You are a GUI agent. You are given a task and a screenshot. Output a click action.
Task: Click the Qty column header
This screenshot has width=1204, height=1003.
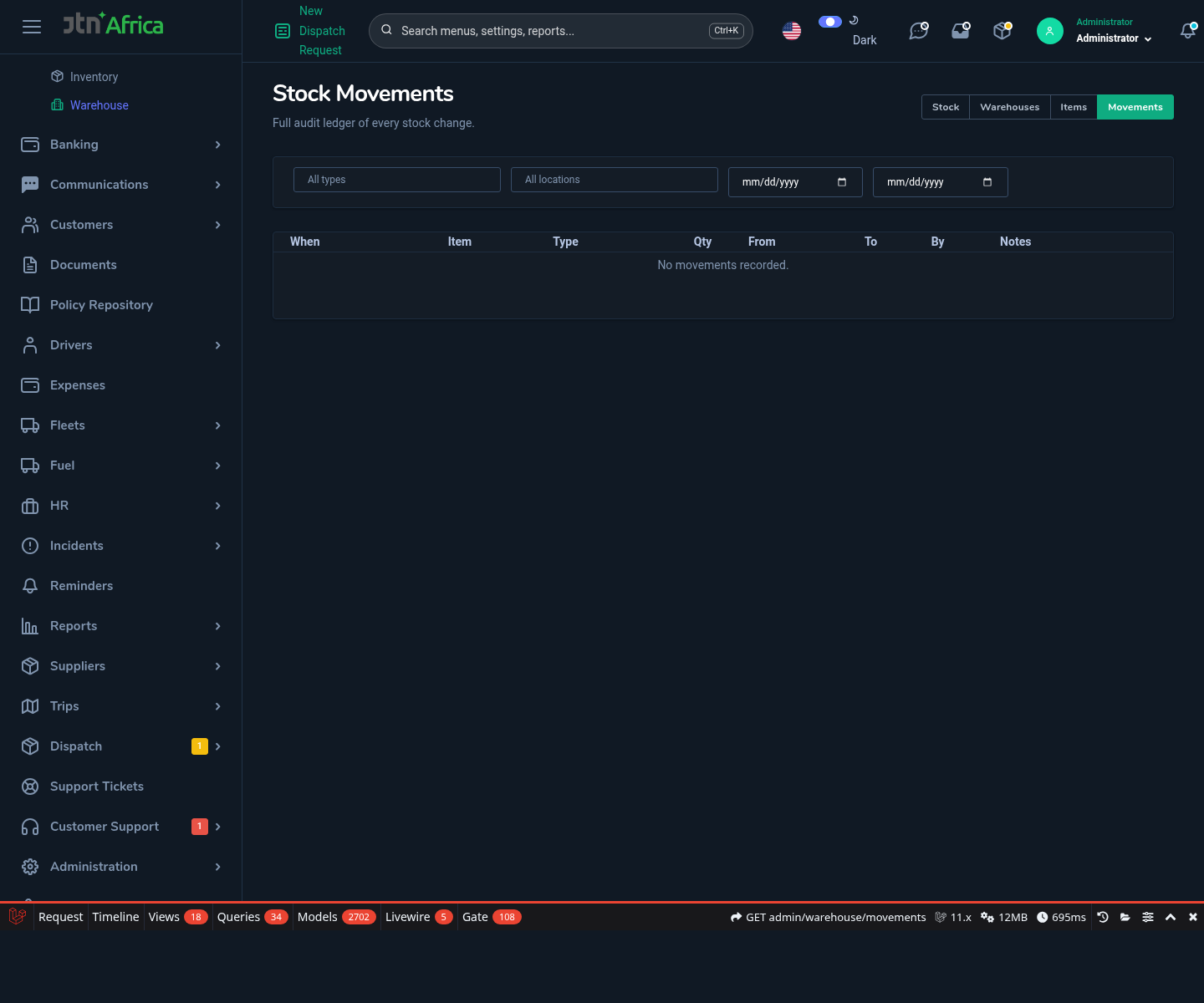coord(702,242)
